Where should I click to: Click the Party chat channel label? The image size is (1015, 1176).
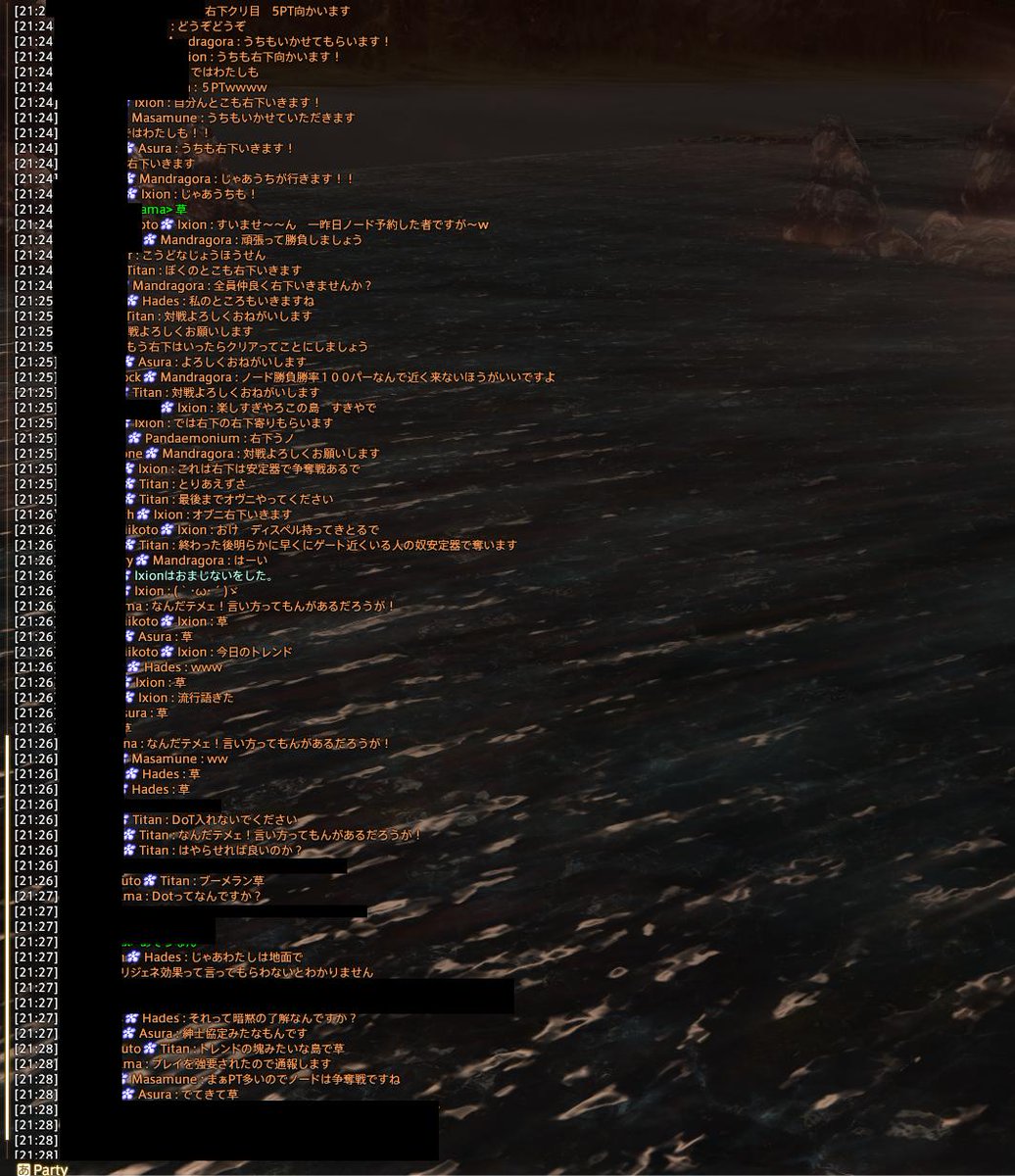pyautogui.click(x=49, y=1169)
